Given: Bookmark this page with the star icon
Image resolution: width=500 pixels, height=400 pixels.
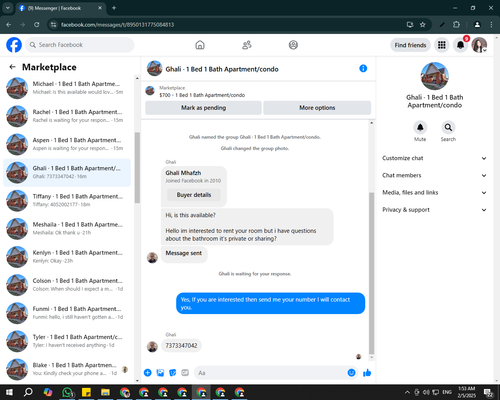Looking at the screenshot, I should coord(423,25).
